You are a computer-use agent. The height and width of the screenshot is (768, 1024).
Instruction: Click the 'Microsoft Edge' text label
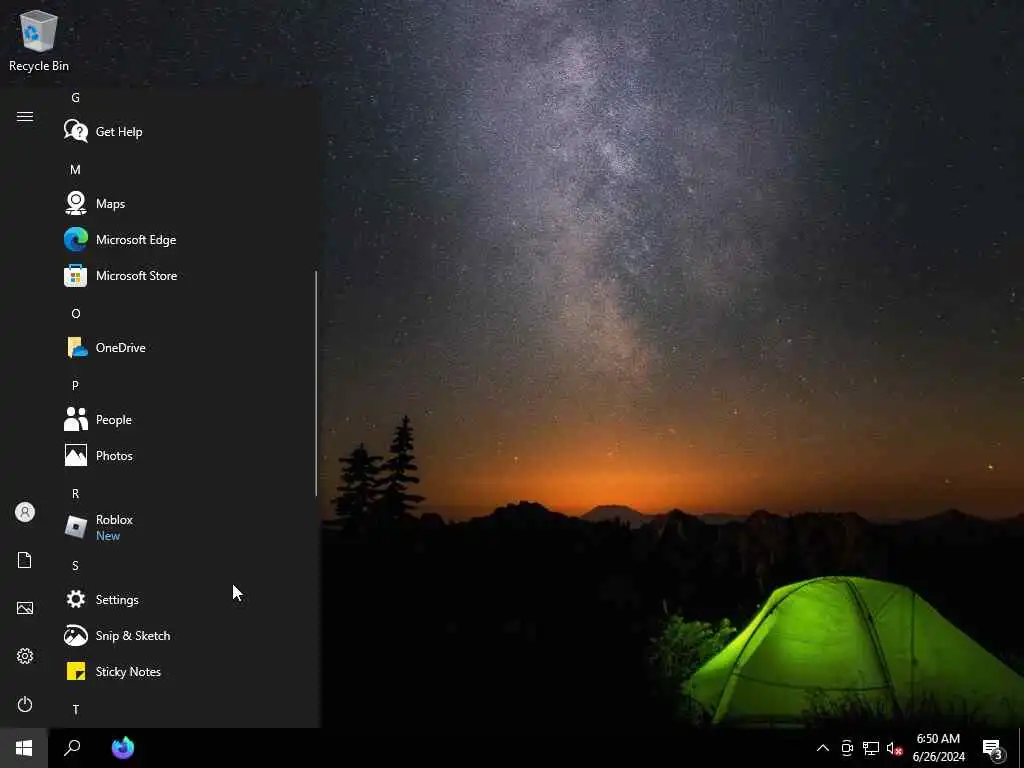(x=136, y=240)
